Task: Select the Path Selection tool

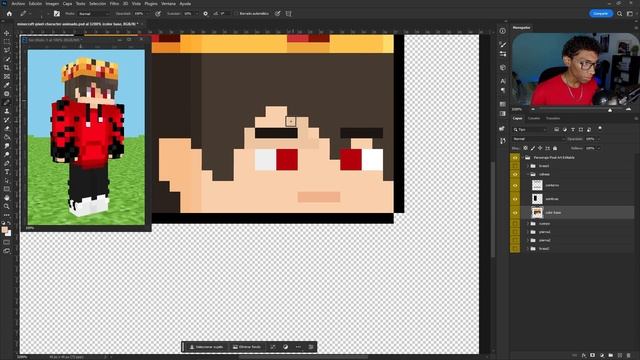Action: pyautogui.click(x=7, y=180)
